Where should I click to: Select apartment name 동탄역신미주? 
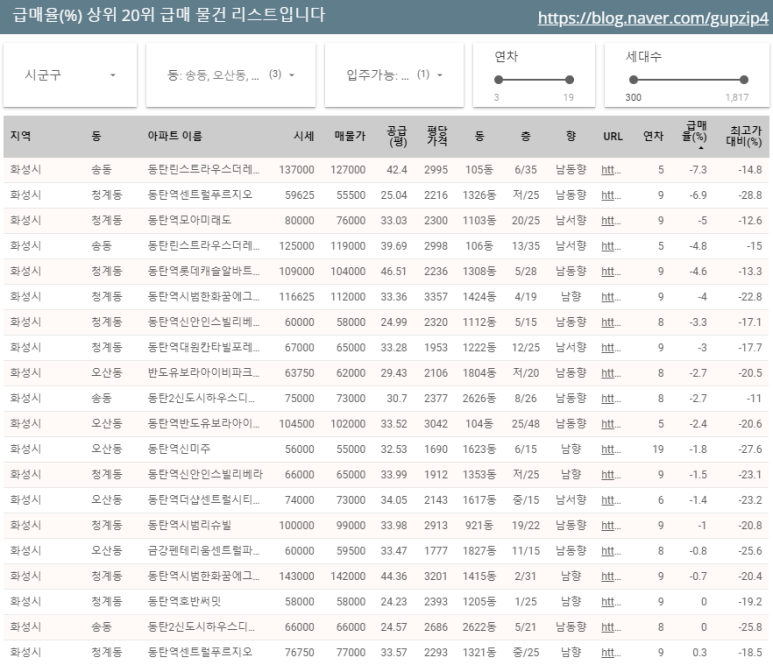point(179,449)
